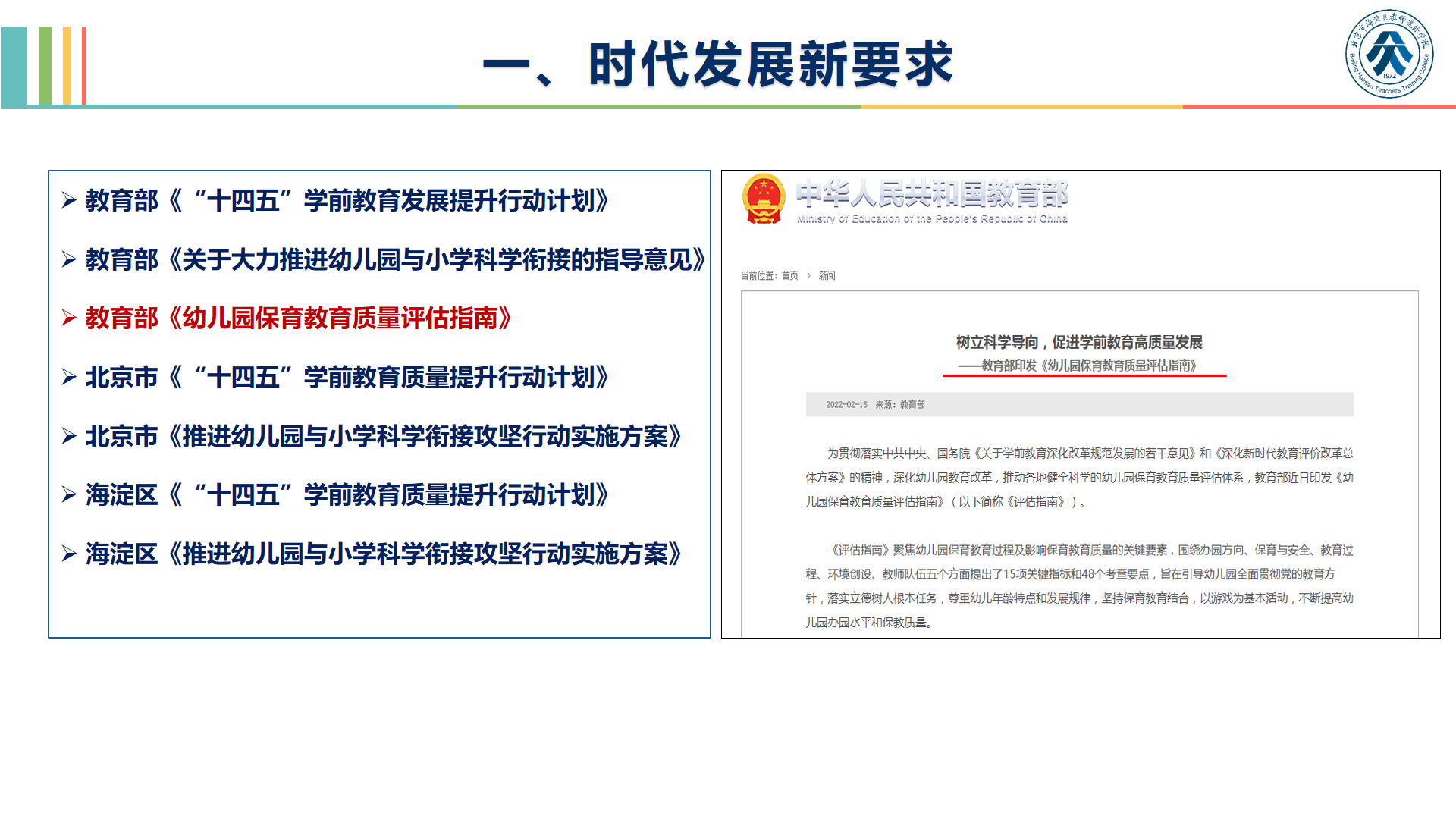Open the 首页 breadcrumb link
Image resolution: width=1456 pixels, height=819 pixels.
coord(790,275)
